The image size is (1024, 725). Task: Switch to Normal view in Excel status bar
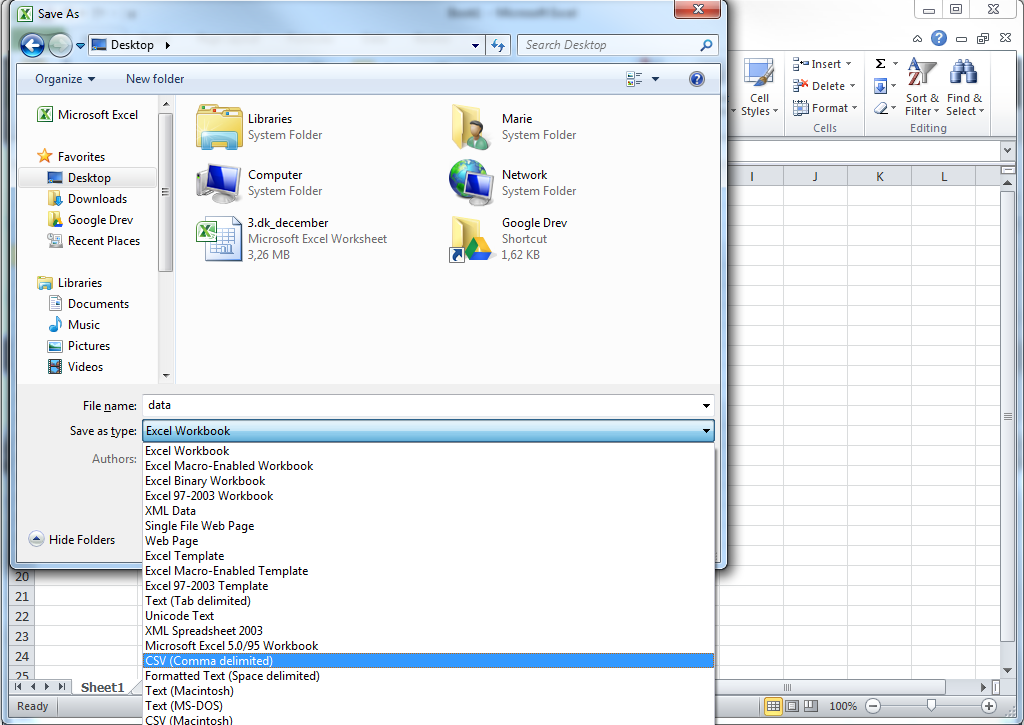pos(773,706)
